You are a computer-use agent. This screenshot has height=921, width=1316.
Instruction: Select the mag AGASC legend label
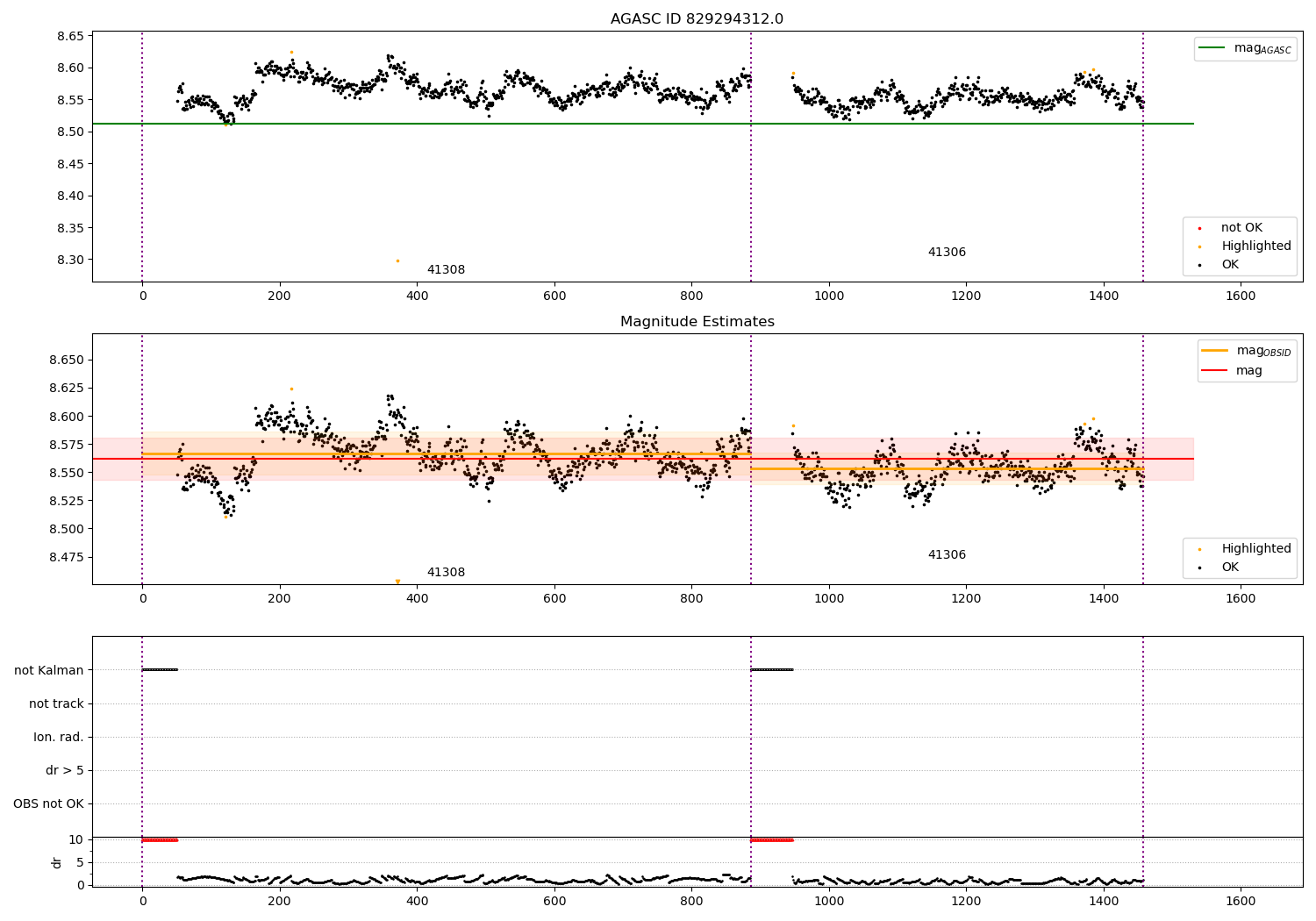coord(1262,48)
